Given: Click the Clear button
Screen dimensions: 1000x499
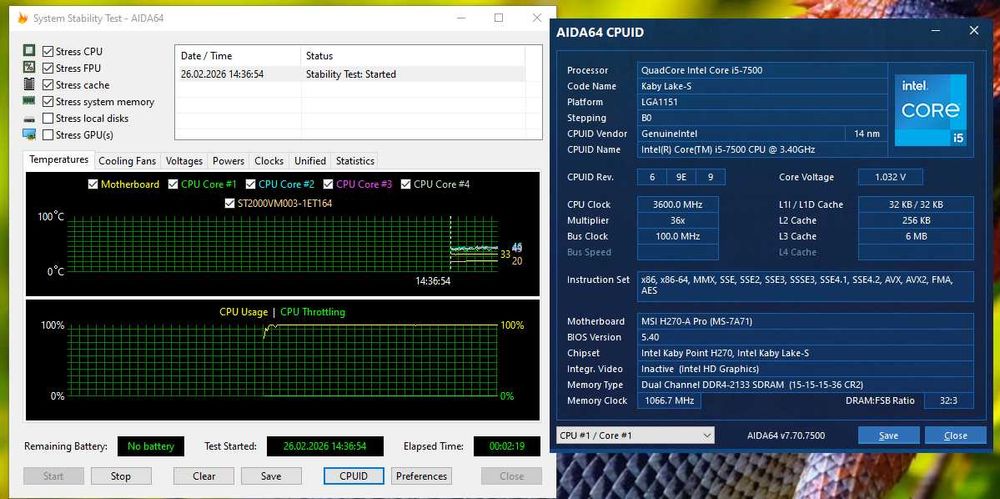Looking at the screenshot, I should [x=203, y=476].
